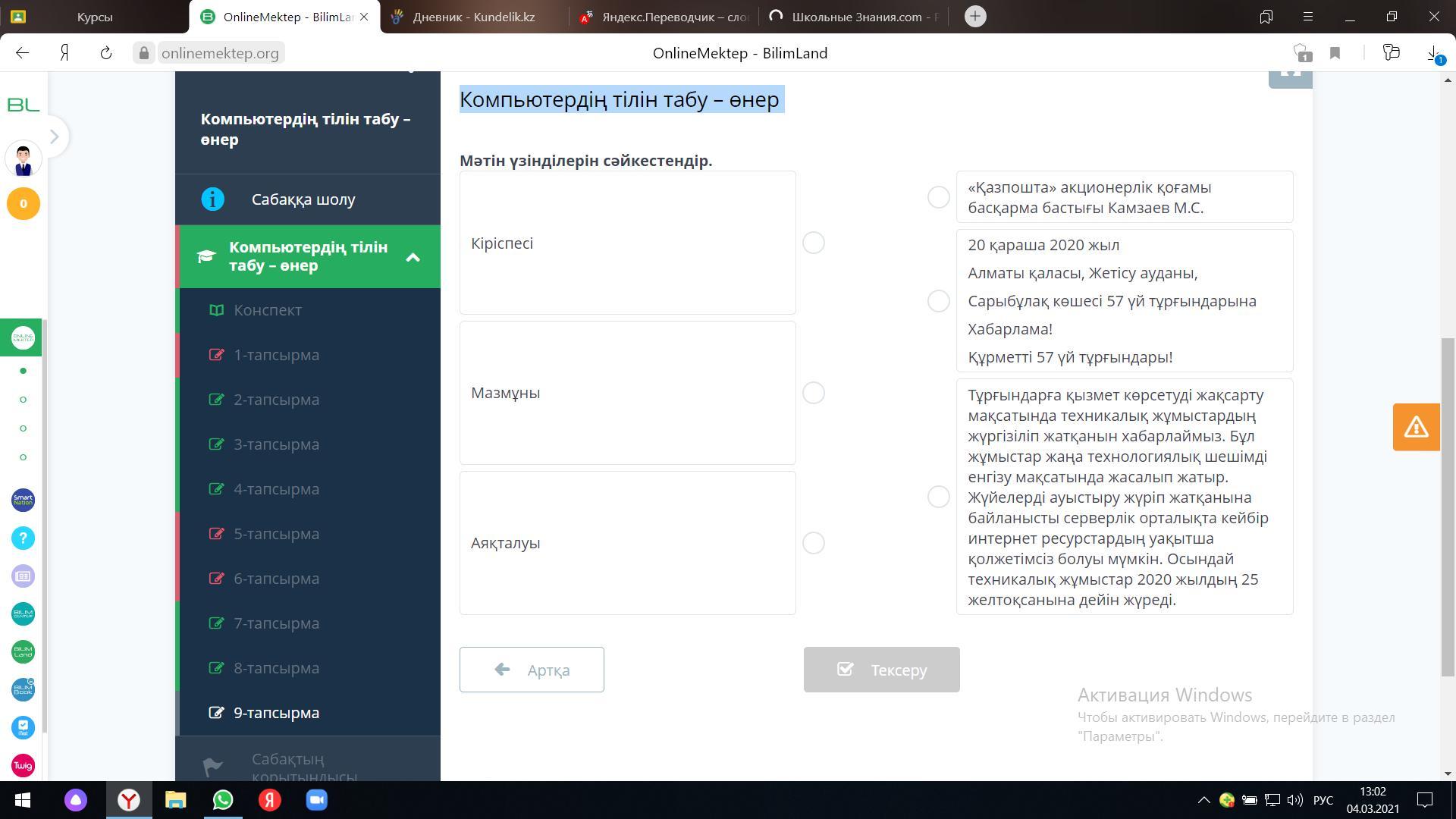Click the blue question mark help icon

[x=23, y=538]
